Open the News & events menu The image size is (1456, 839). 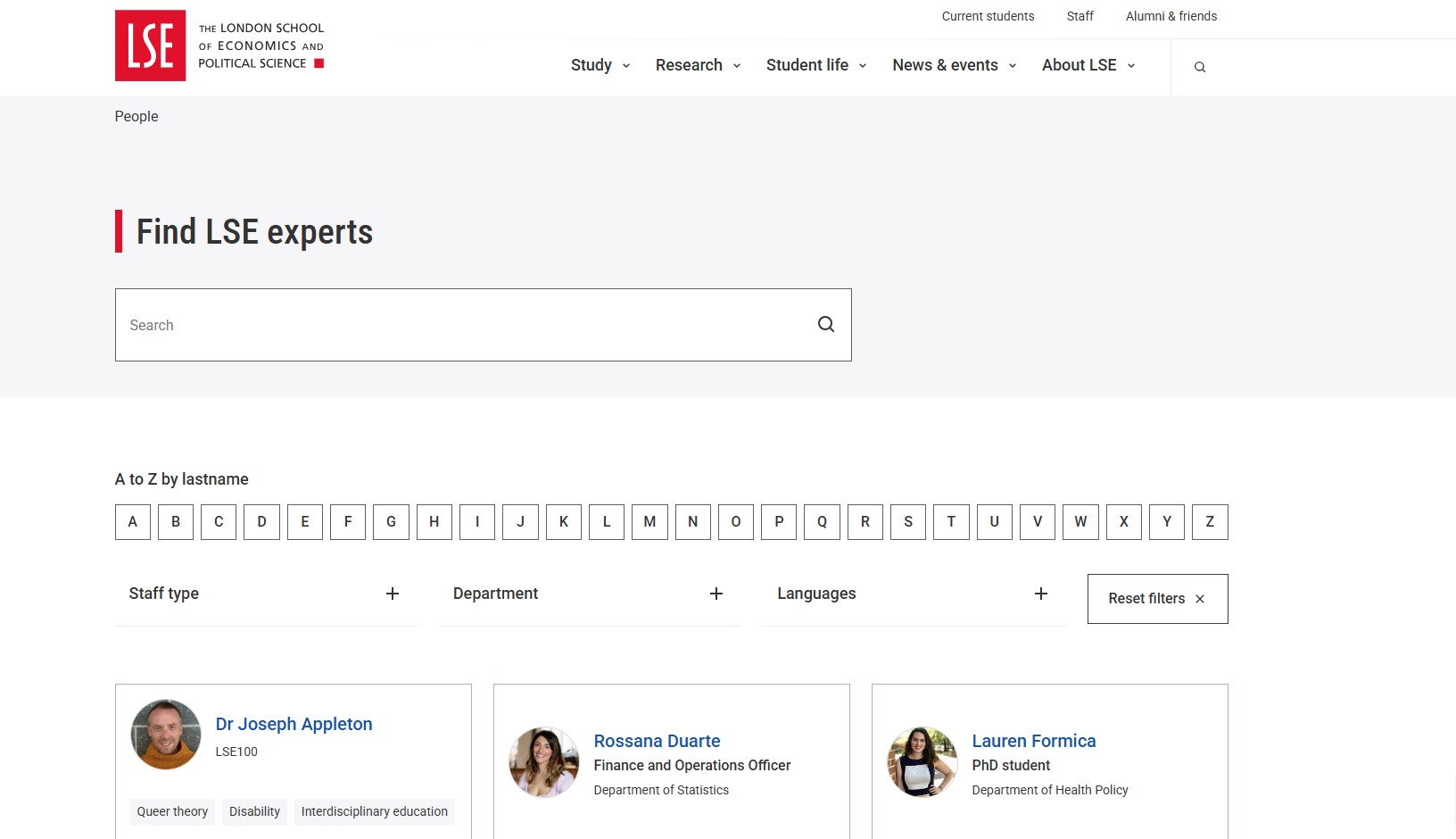point(955,65)
